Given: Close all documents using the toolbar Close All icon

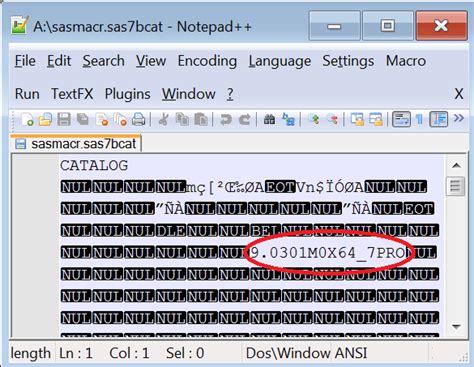Looking at the screenshot, I should 120,119.
